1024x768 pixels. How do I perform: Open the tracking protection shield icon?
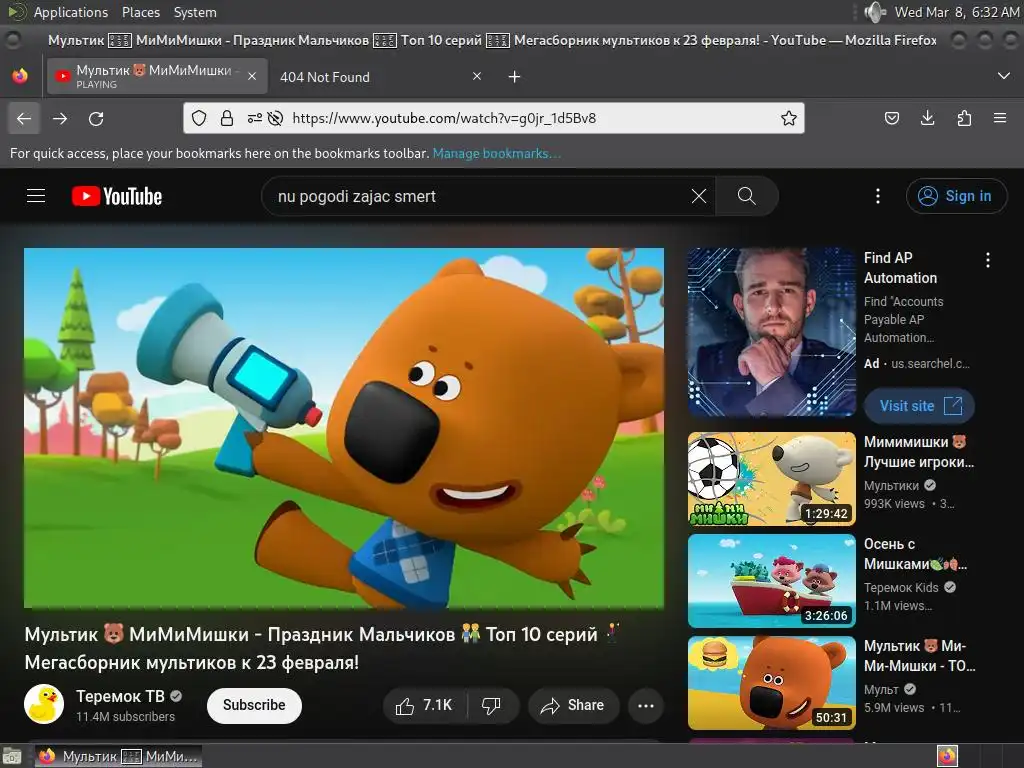(x=199, y=118)
